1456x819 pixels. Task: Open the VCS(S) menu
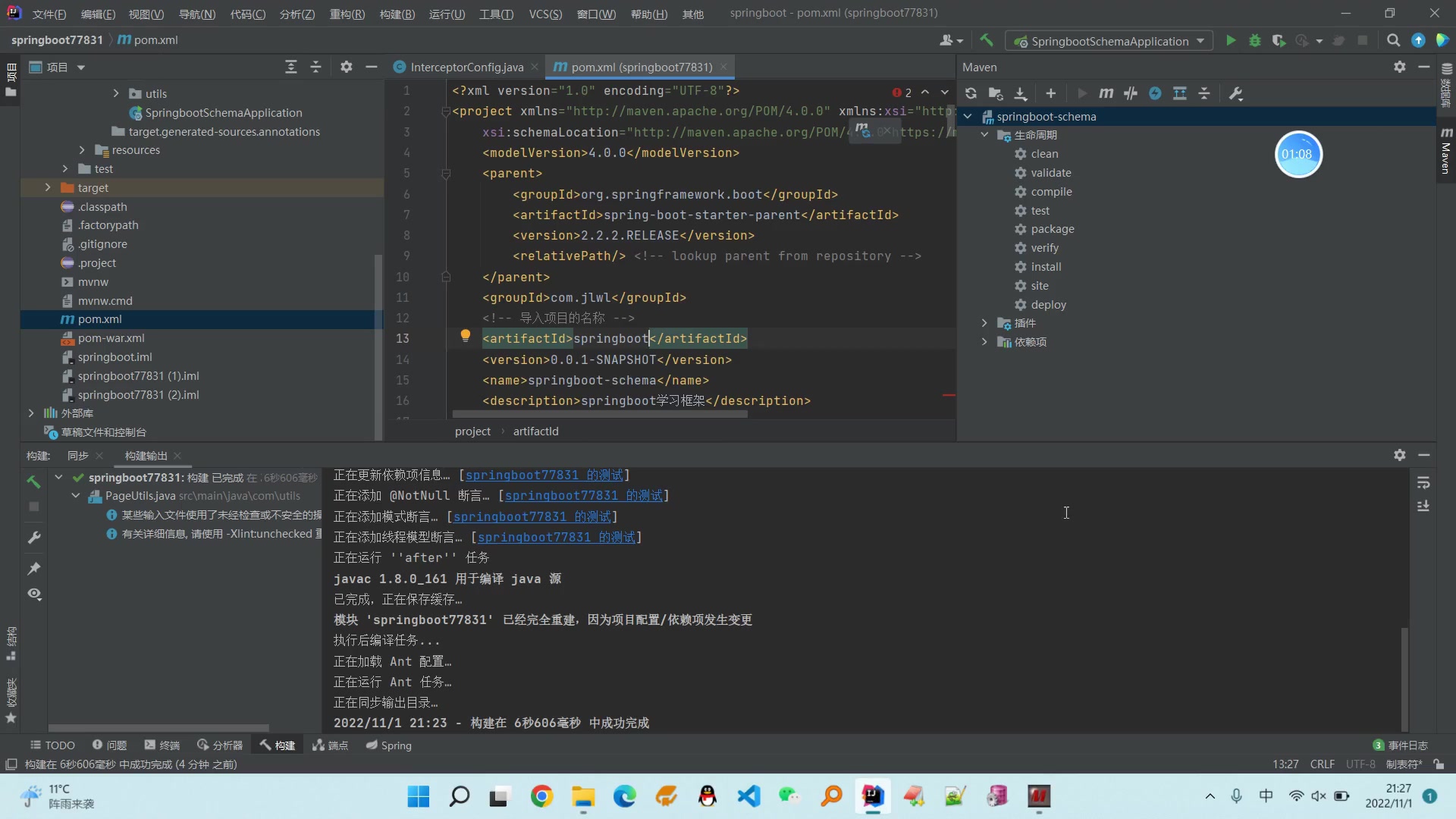tap(545, 14)
